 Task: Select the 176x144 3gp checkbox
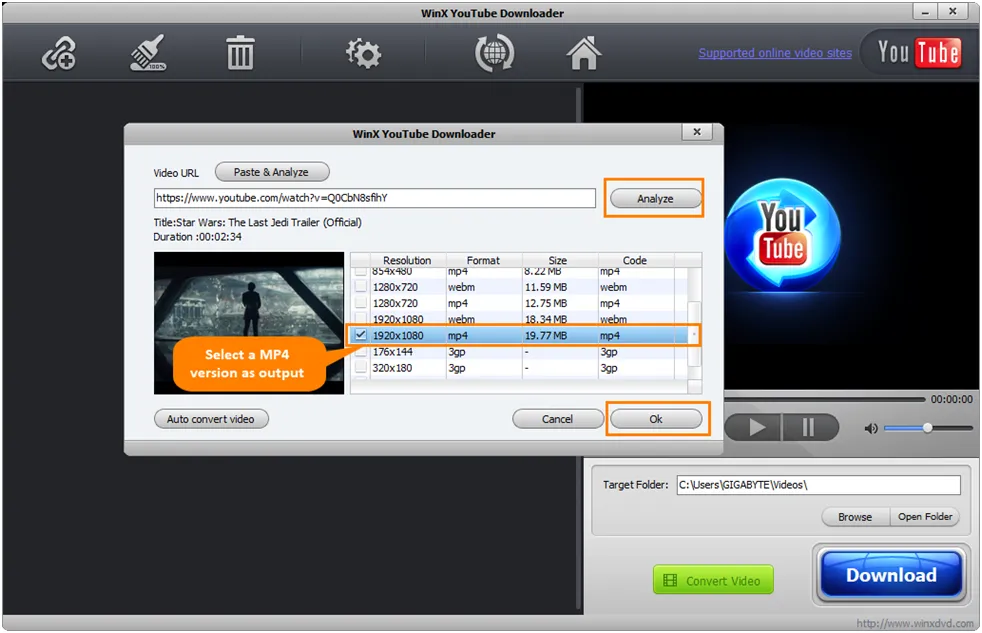tap(360, 352)
